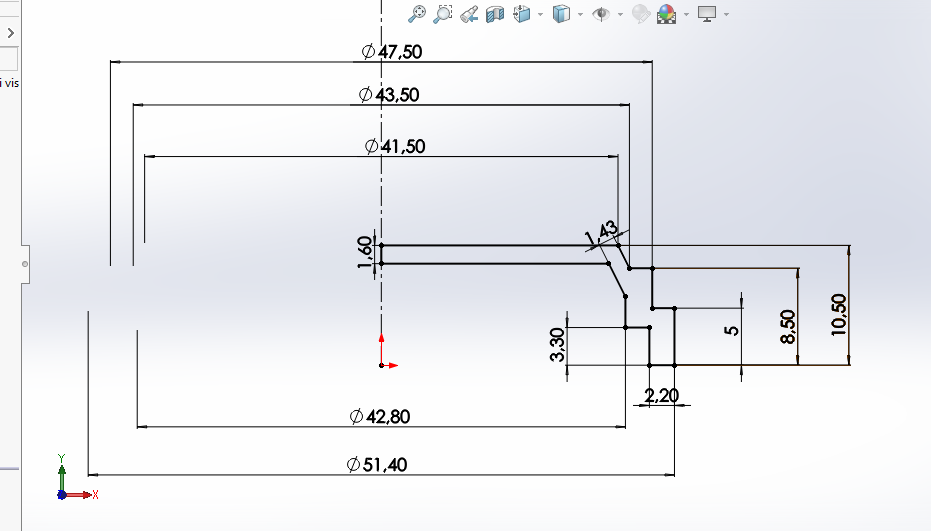Select the Ø42,80 diameter dimension
This screenshot has height=531, width=931.
coord(379,416)
